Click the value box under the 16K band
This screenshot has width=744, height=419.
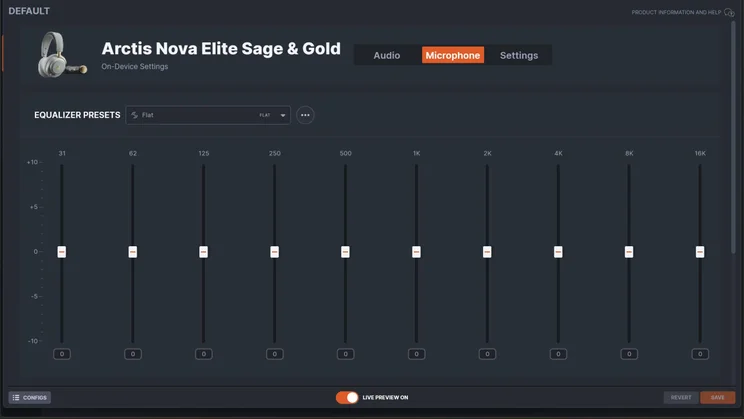(700, 354)
